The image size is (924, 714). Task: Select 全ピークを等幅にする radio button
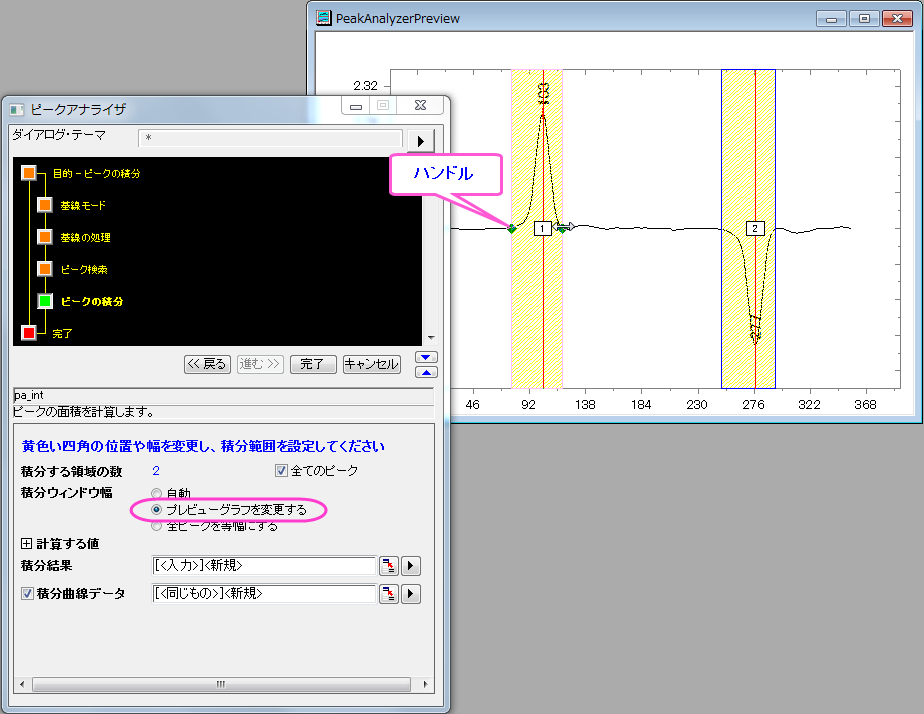tap(156, 526)
